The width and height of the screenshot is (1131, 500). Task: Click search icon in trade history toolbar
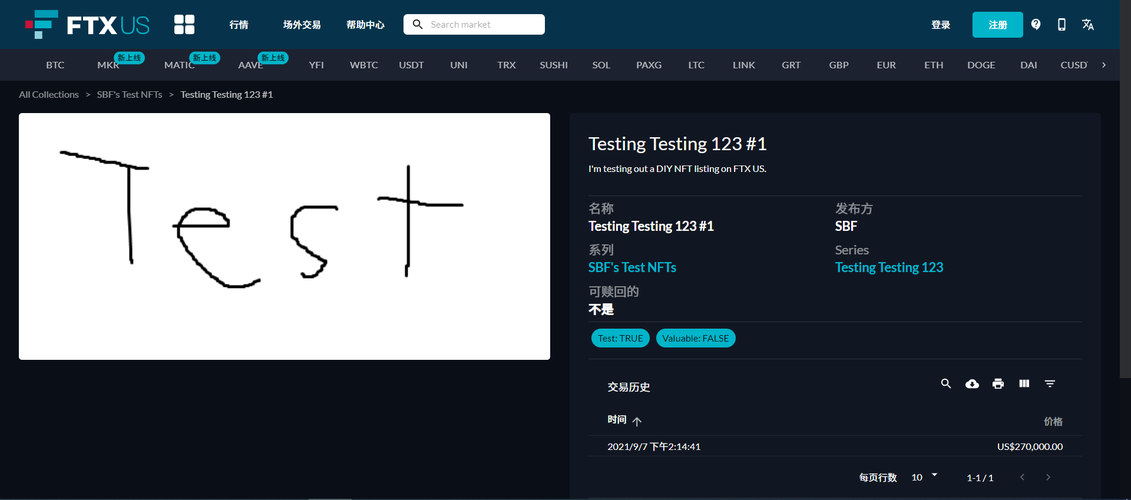tap(946, 384)
